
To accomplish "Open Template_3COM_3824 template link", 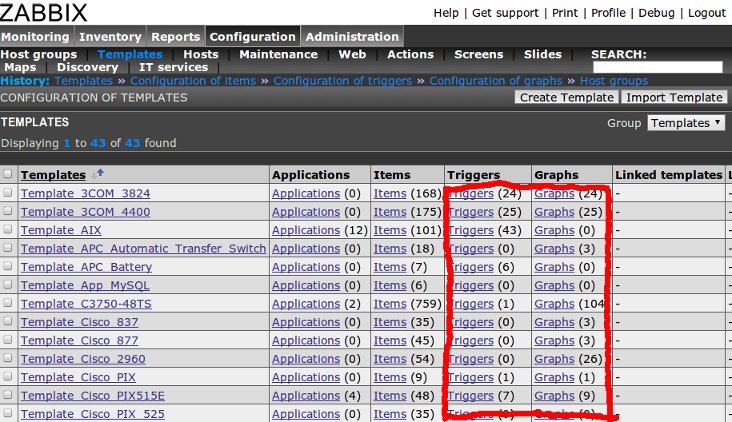I will (x=85, y=193).
